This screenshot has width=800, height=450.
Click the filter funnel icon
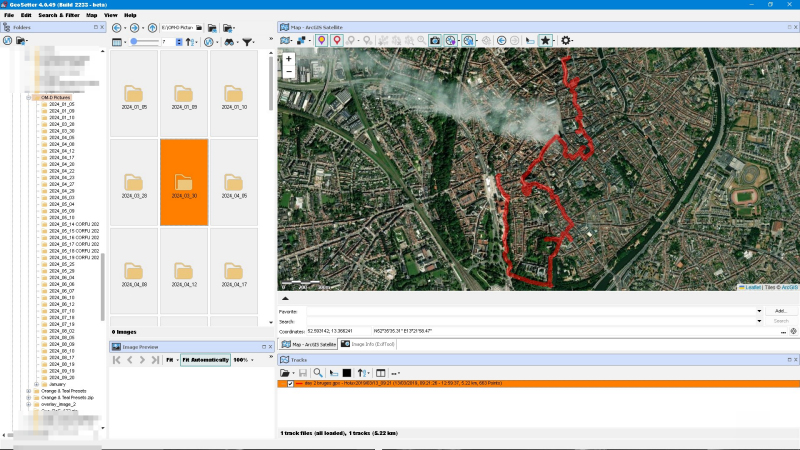pos(247,42)
